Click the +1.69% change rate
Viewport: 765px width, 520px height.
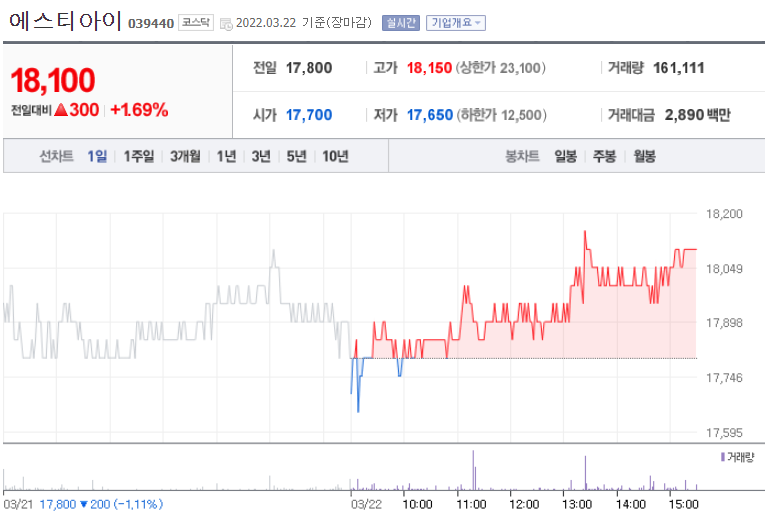pos(140,110)
